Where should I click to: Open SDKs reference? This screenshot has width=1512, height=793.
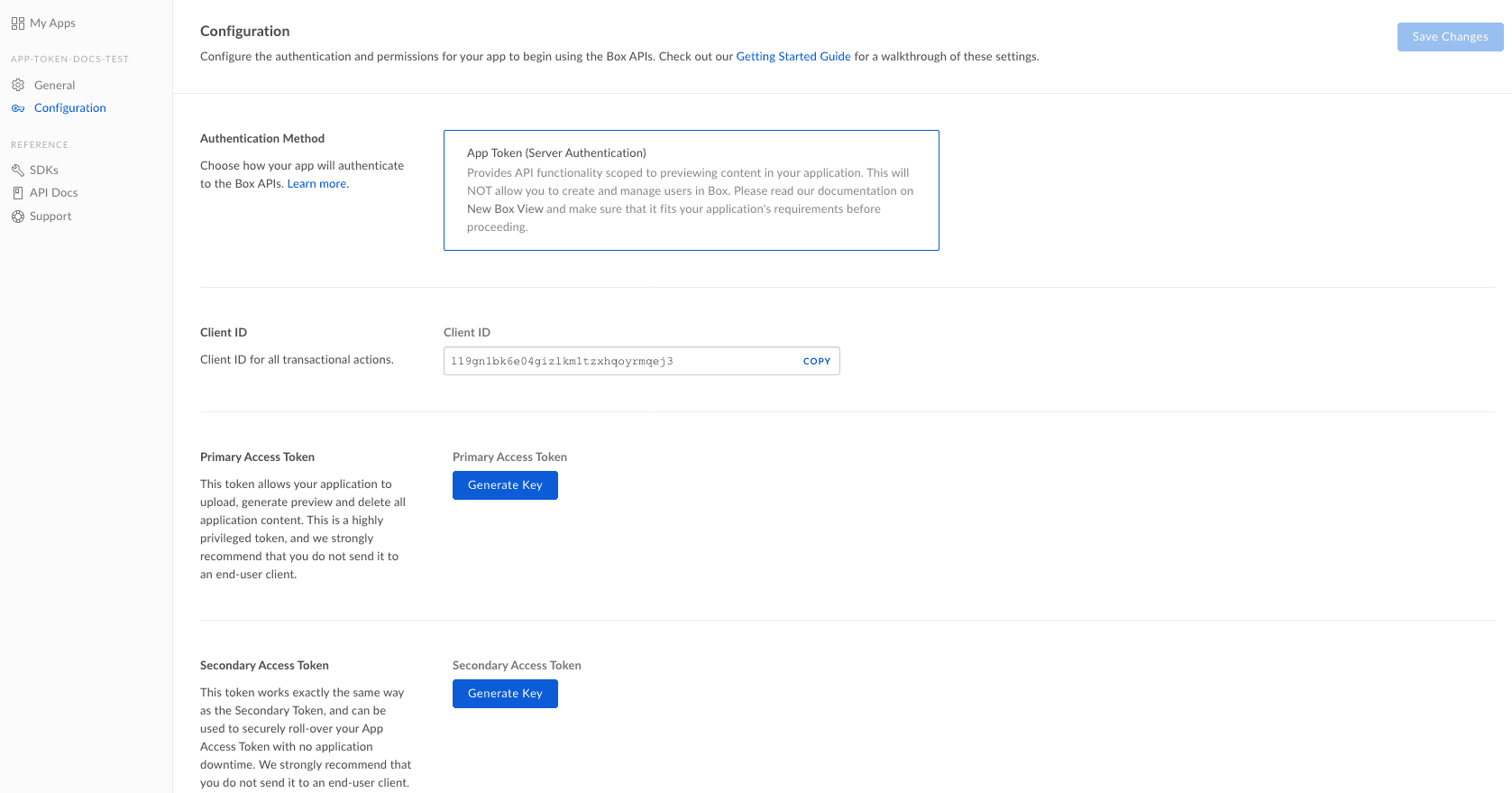43,171
